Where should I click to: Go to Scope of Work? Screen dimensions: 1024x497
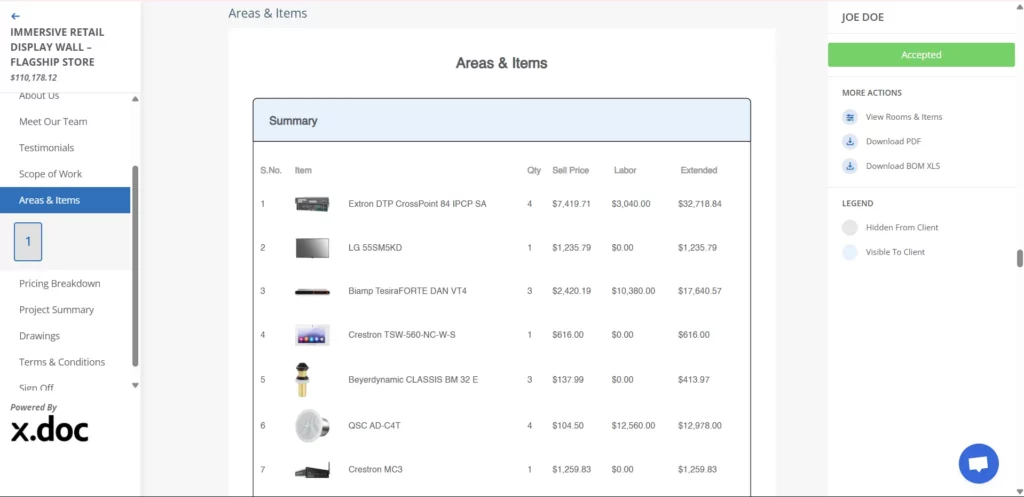50,174
